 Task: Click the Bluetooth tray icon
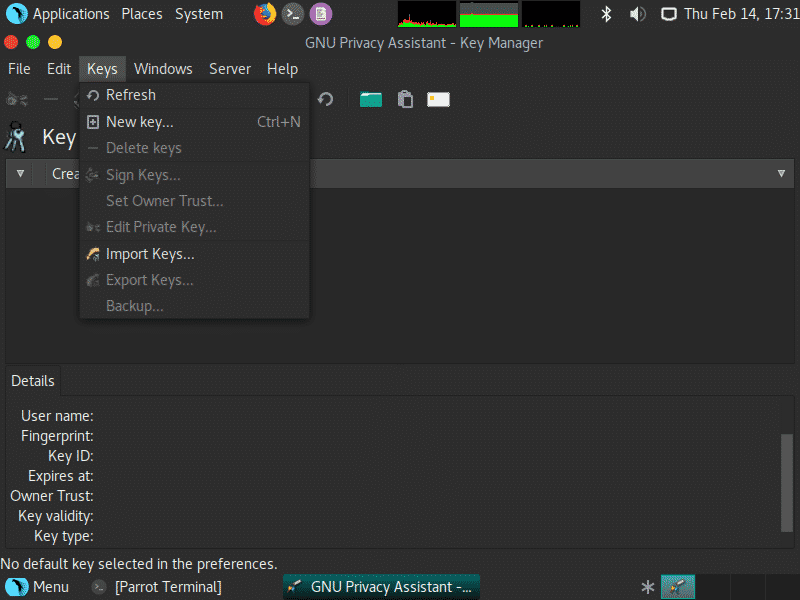click(x=606, y=14)
